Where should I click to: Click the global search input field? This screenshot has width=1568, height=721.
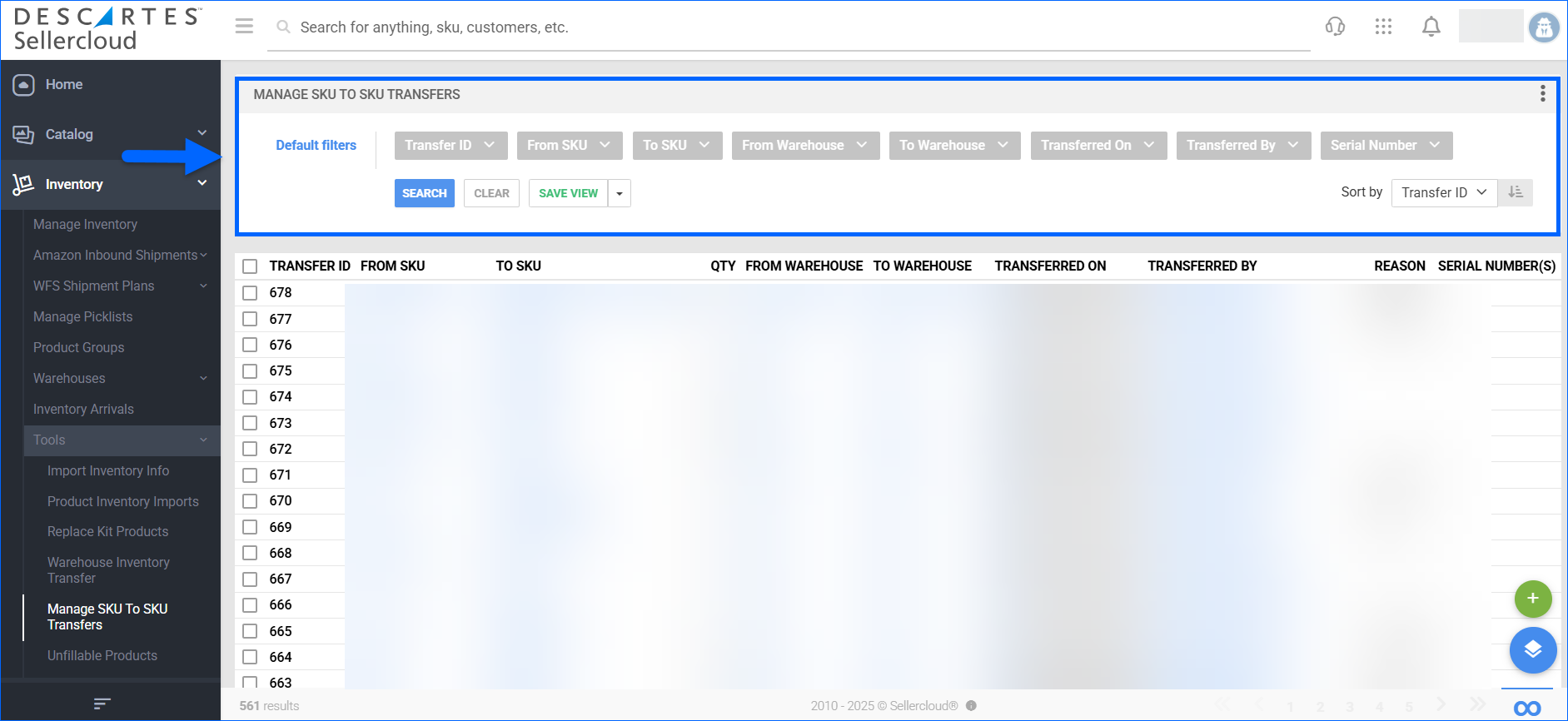pos(783,27)
